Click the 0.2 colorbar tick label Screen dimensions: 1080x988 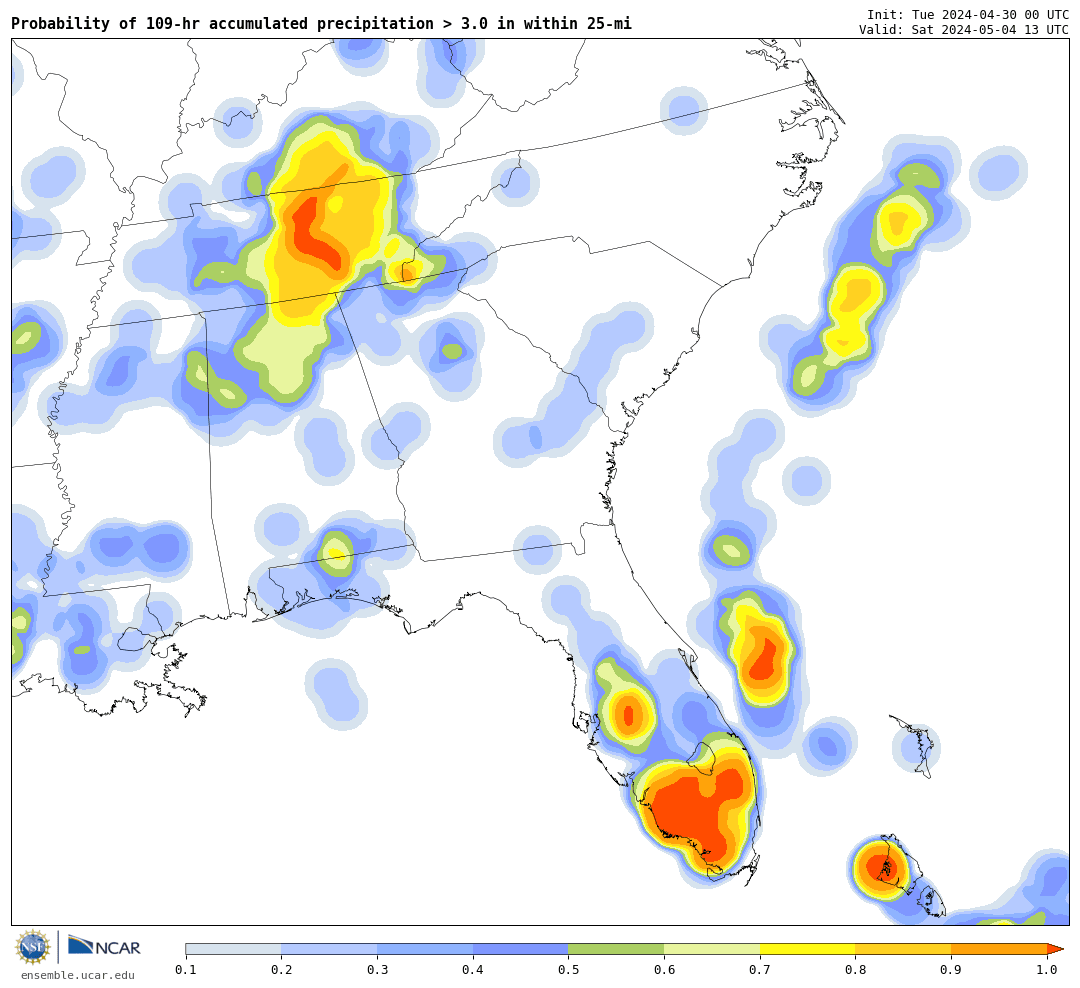coord(282,969)
